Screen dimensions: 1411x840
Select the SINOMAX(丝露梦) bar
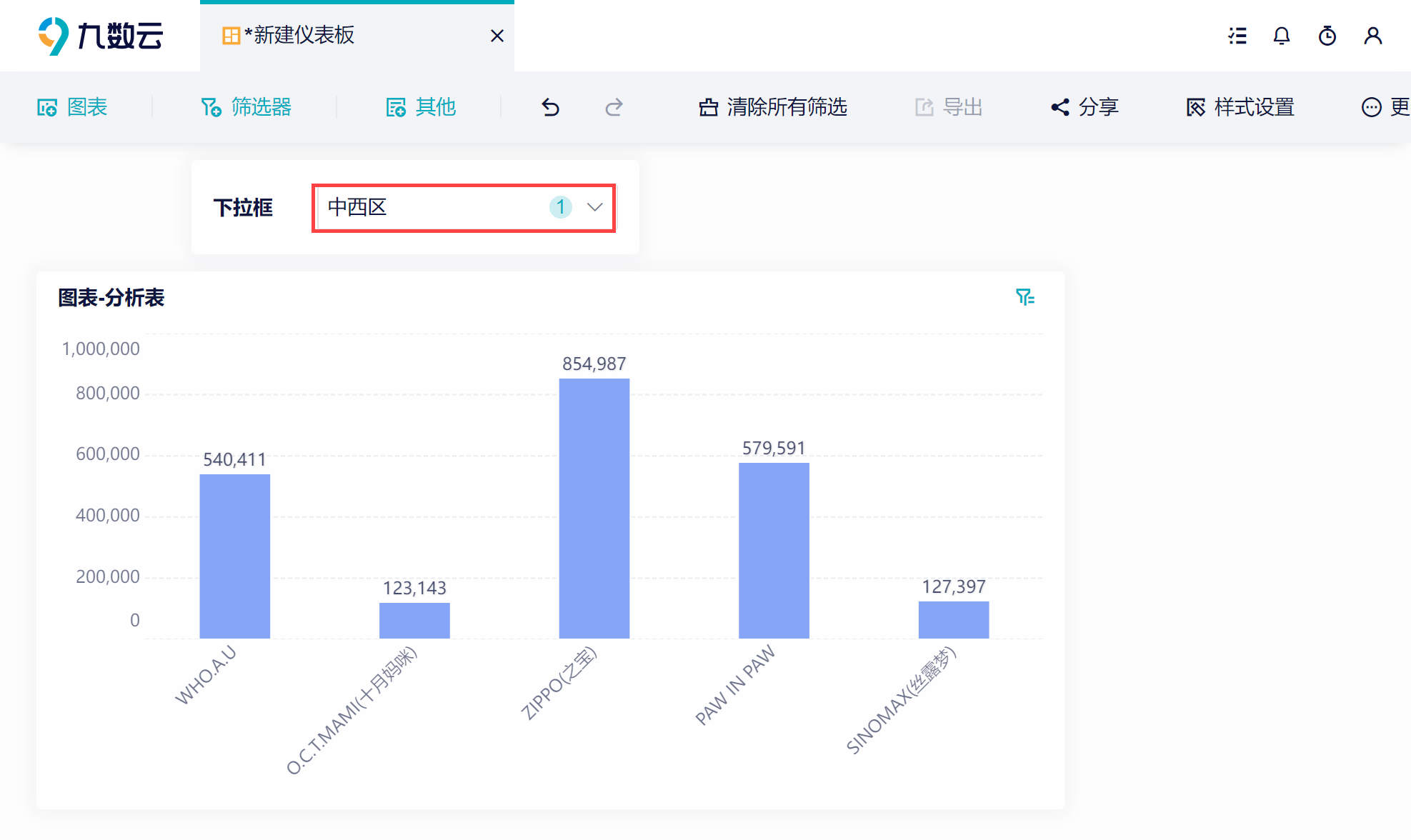(x=954, y=620)
